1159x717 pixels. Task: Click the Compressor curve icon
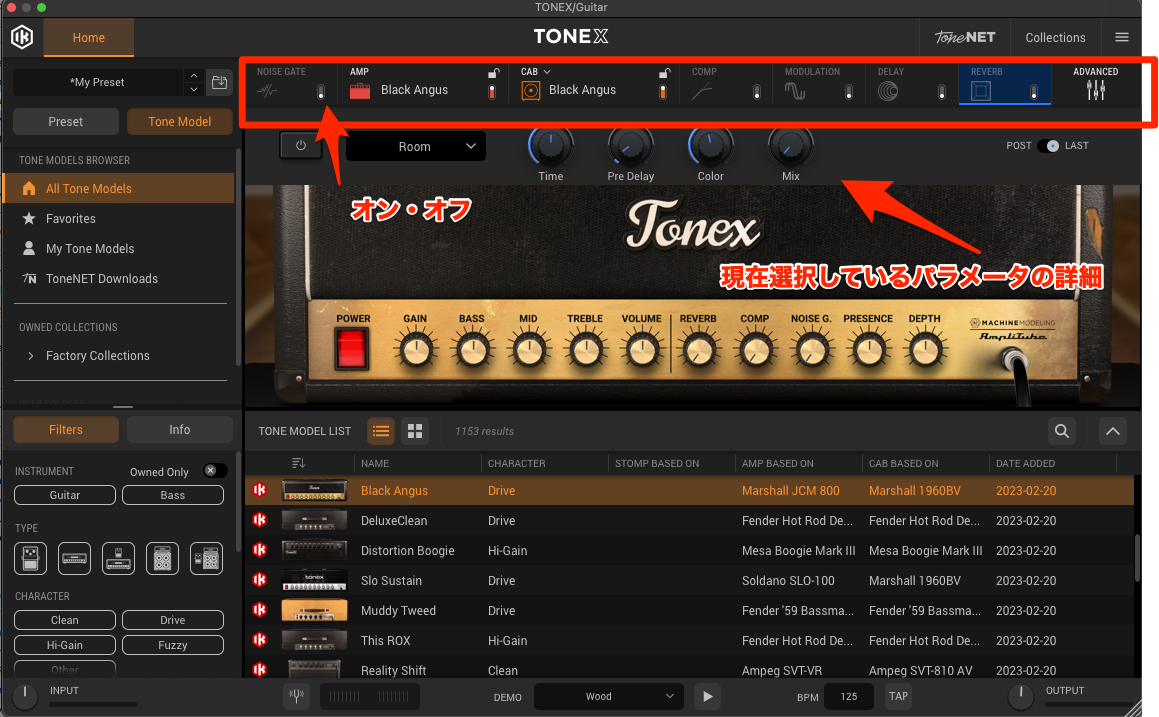(x=703, y=91)
